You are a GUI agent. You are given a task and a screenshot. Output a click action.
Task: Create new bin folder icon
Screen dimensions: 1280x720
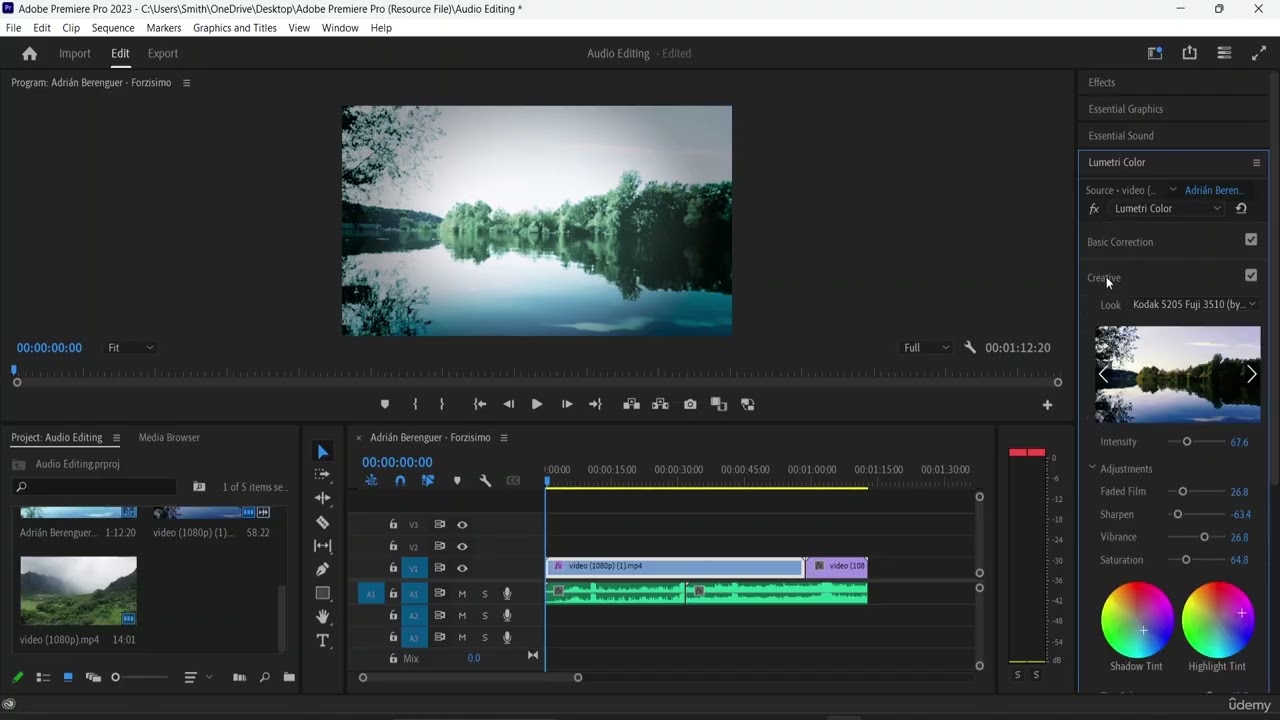click(289, 677)
